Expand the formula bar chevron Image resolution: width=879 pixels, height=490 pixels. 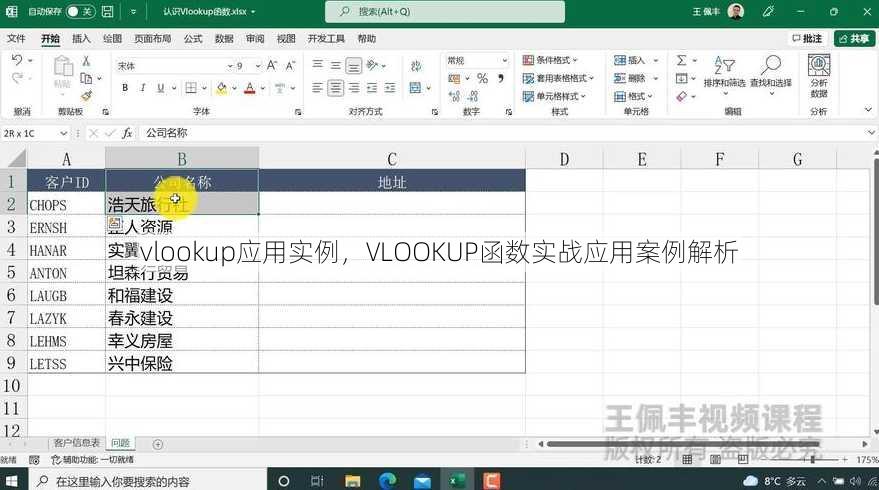871,133
